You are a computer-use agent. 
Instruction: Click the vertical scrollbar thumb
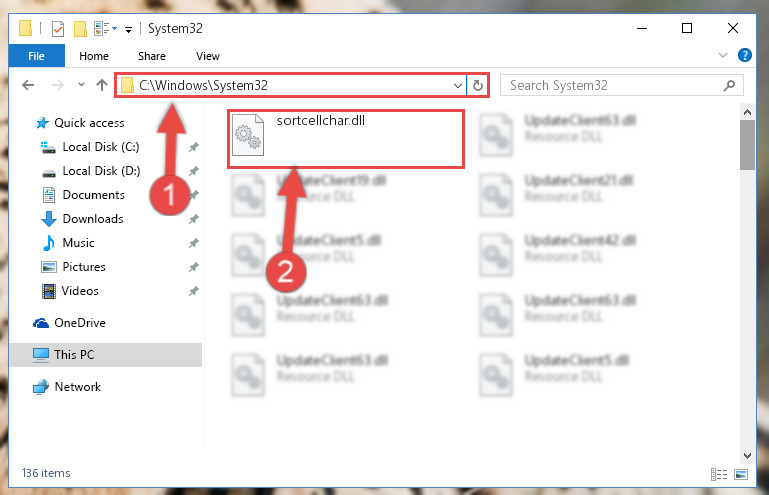click(x=747, y=145)
